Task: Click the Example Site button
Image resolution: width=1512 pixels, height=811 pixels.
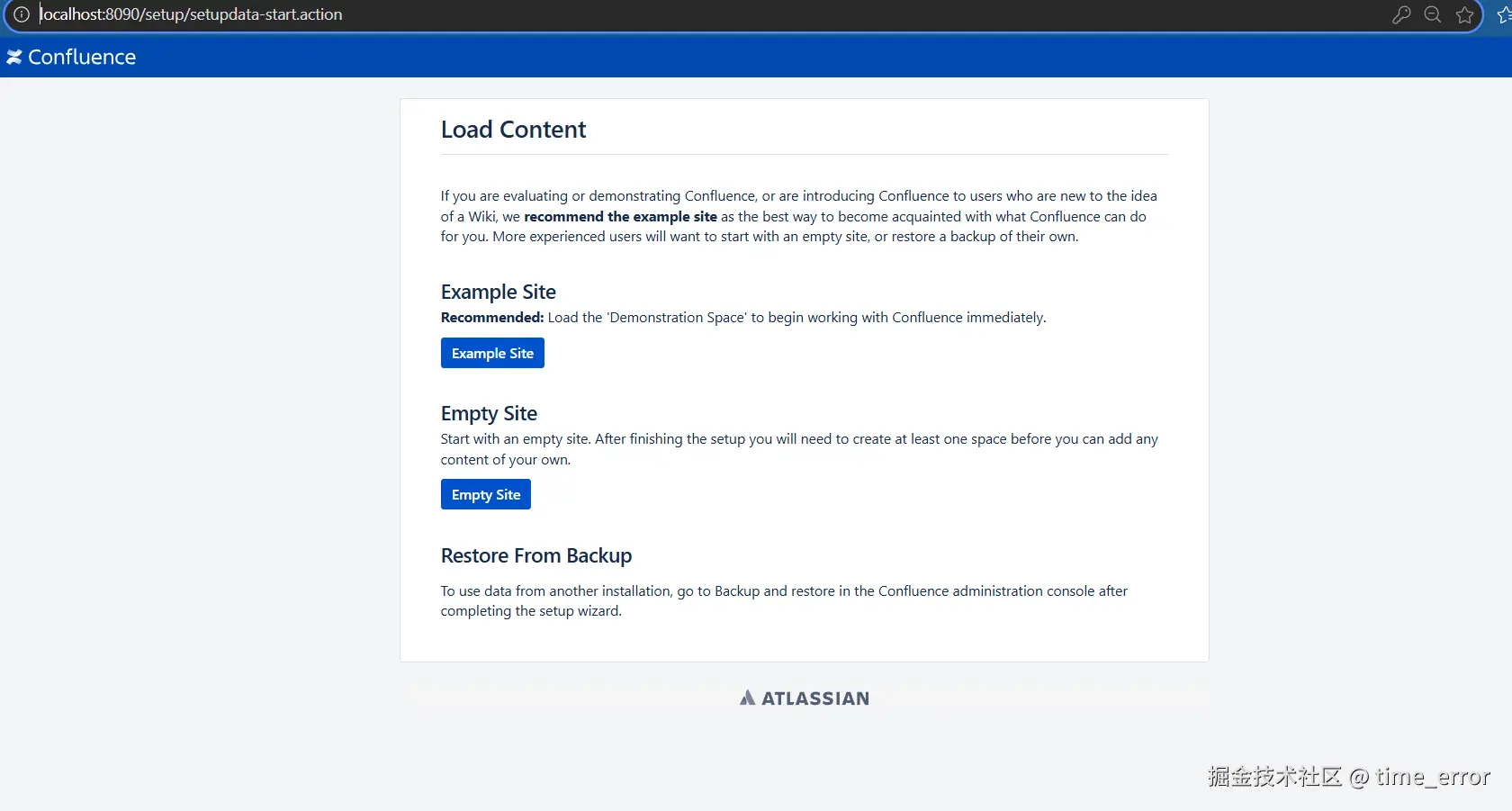Action: point(492,353)
